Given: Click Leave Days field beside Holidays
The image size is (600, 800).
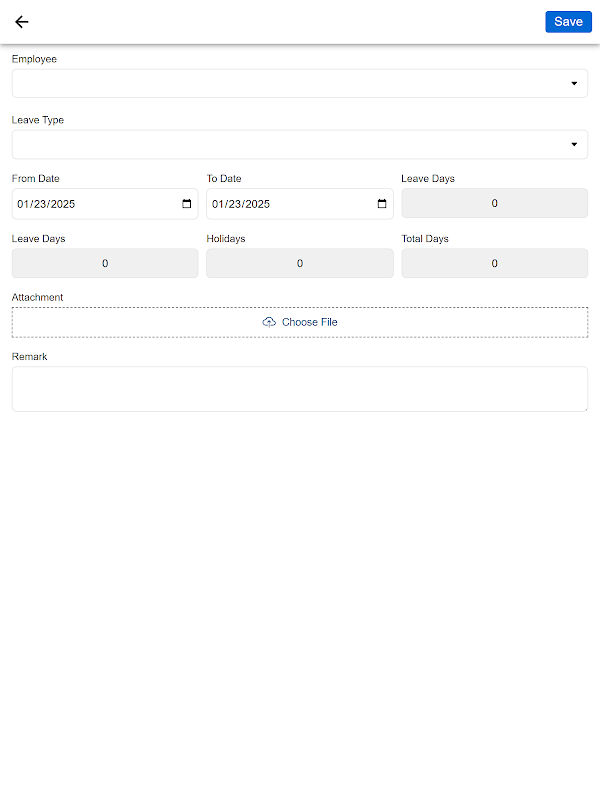Looking at the screenshot, I should (x=105, y=264).
